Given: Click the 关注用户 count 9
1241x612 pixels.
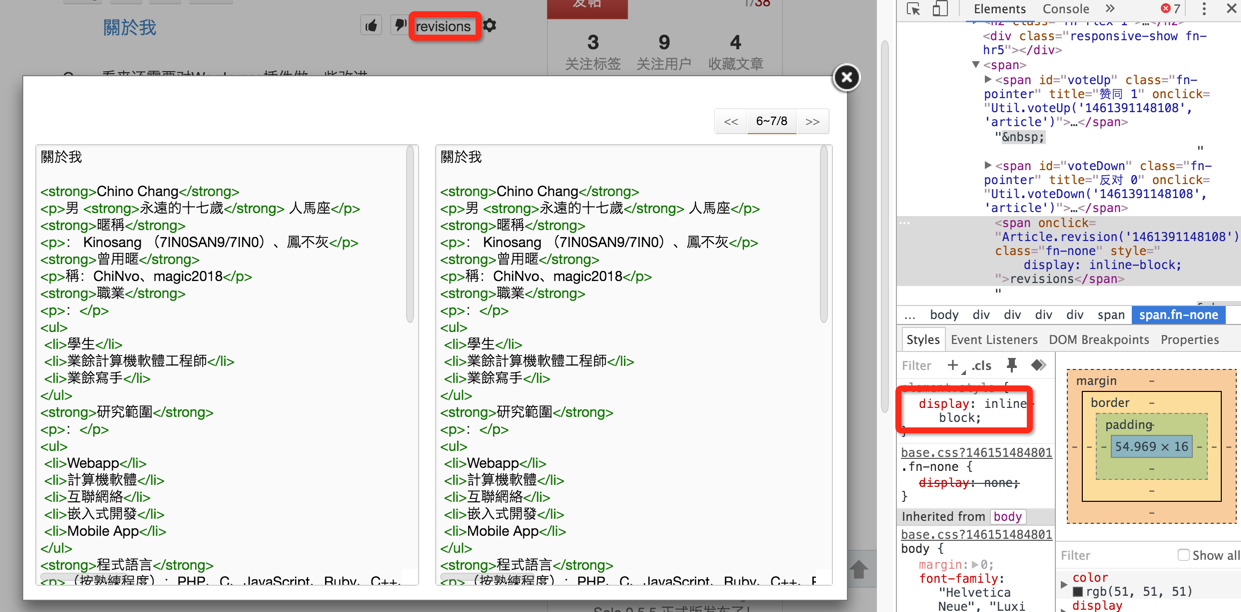Looking at the screenshot, I should pyautogui.click(x=664, y=43).
